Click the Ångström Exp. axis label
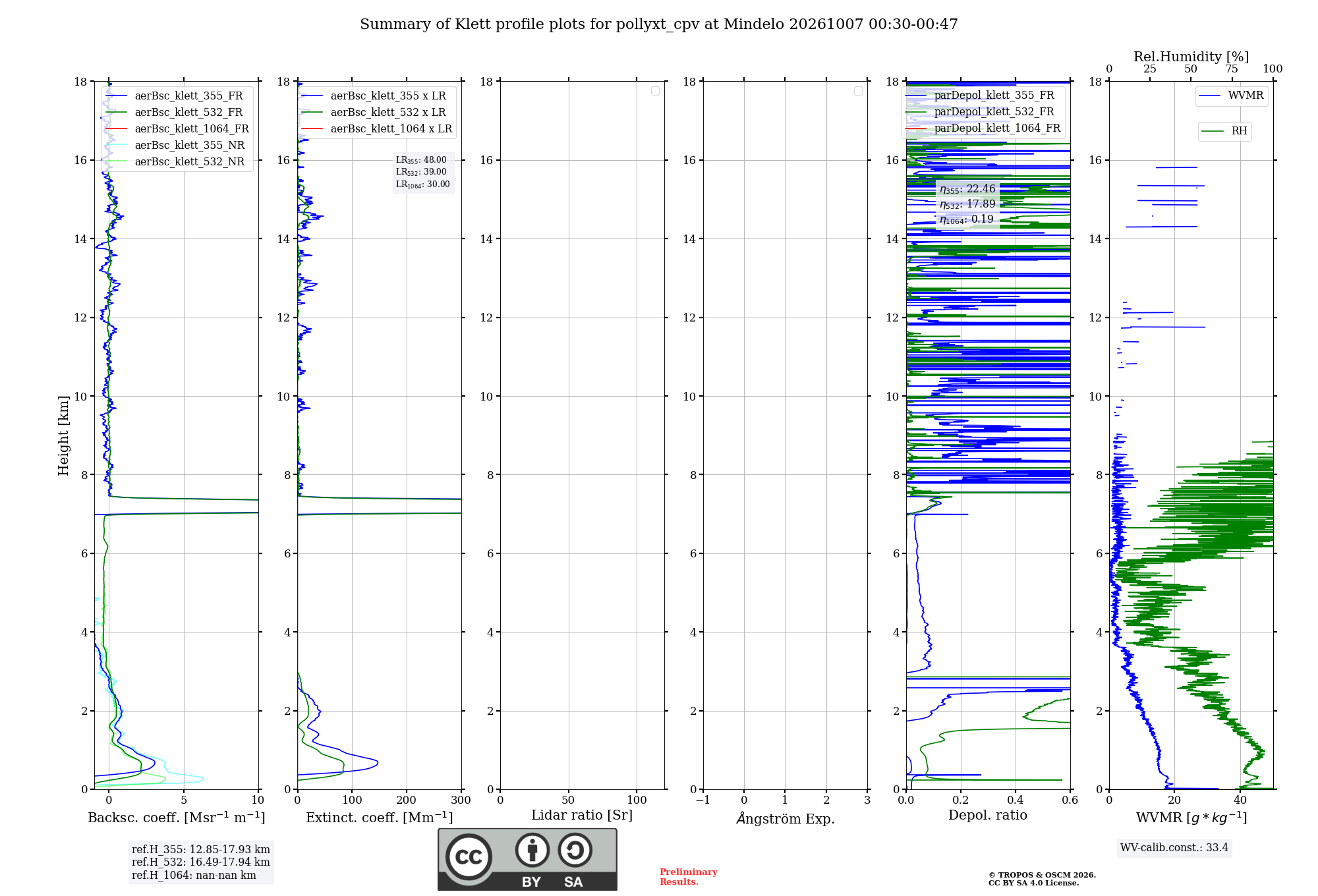This screenshot has width=1318, height=896. tap(786, 819)
